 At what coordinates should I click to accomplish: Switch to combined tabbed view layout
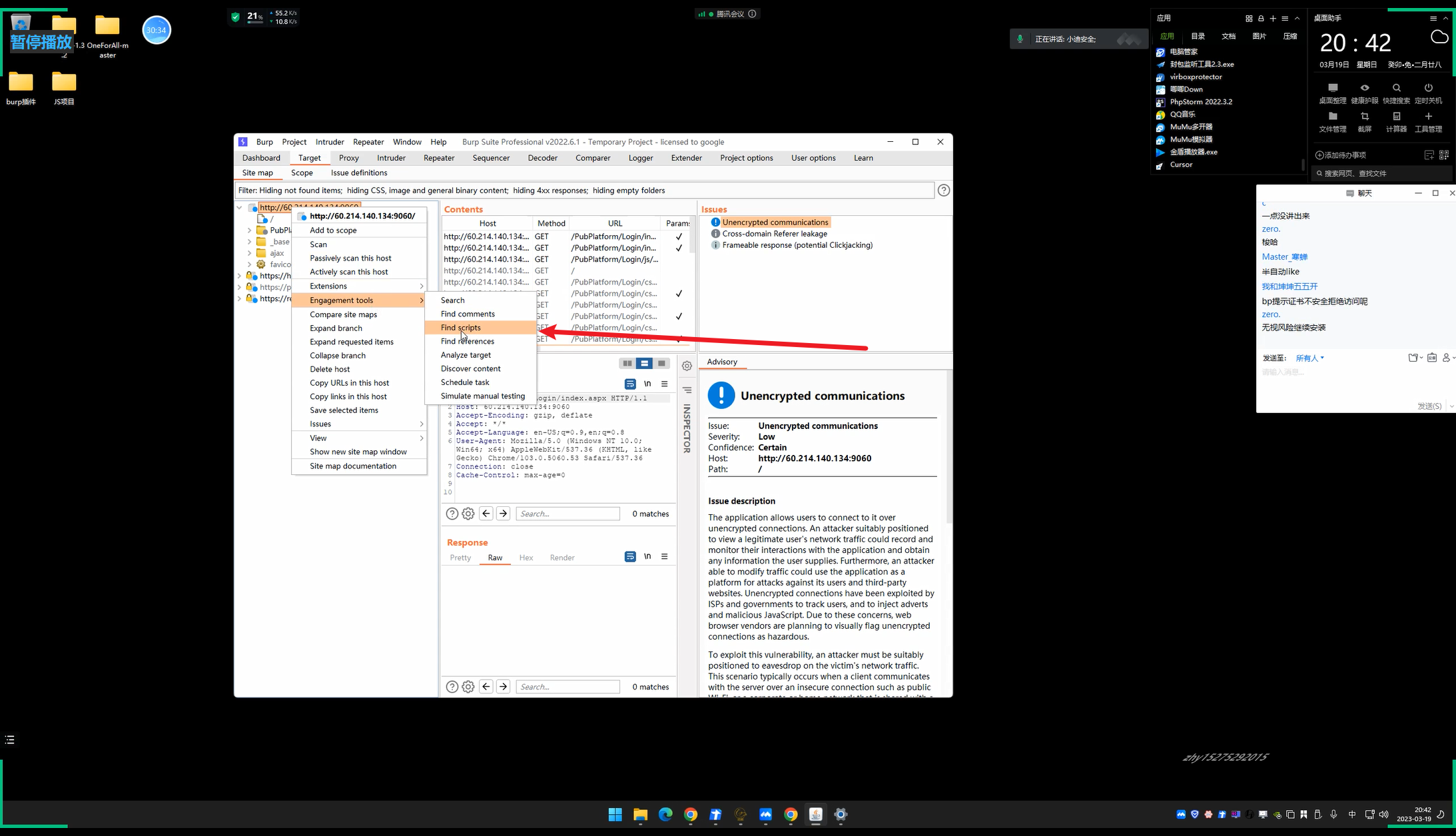[x=661, y=363]
